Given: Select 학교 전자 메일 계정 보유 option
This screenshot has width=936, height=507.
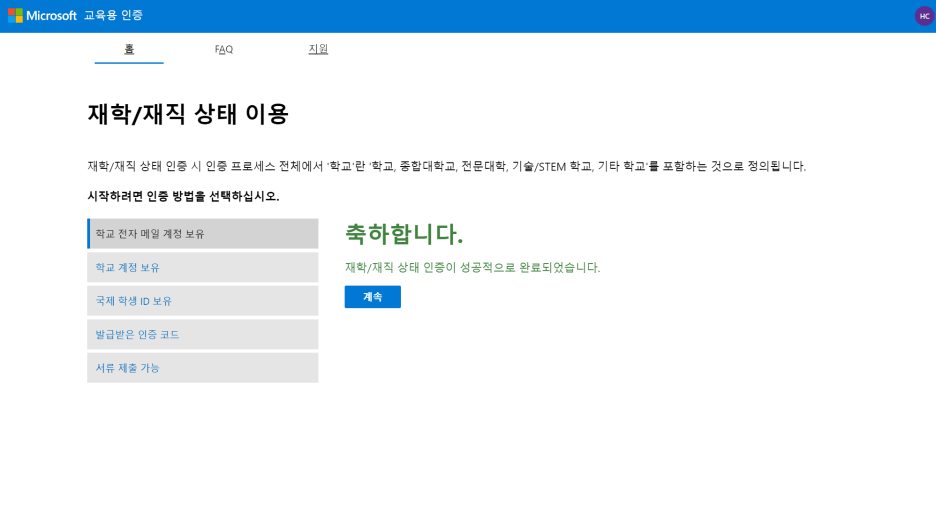Looking at the screenshot, I should tap(203, 233).
